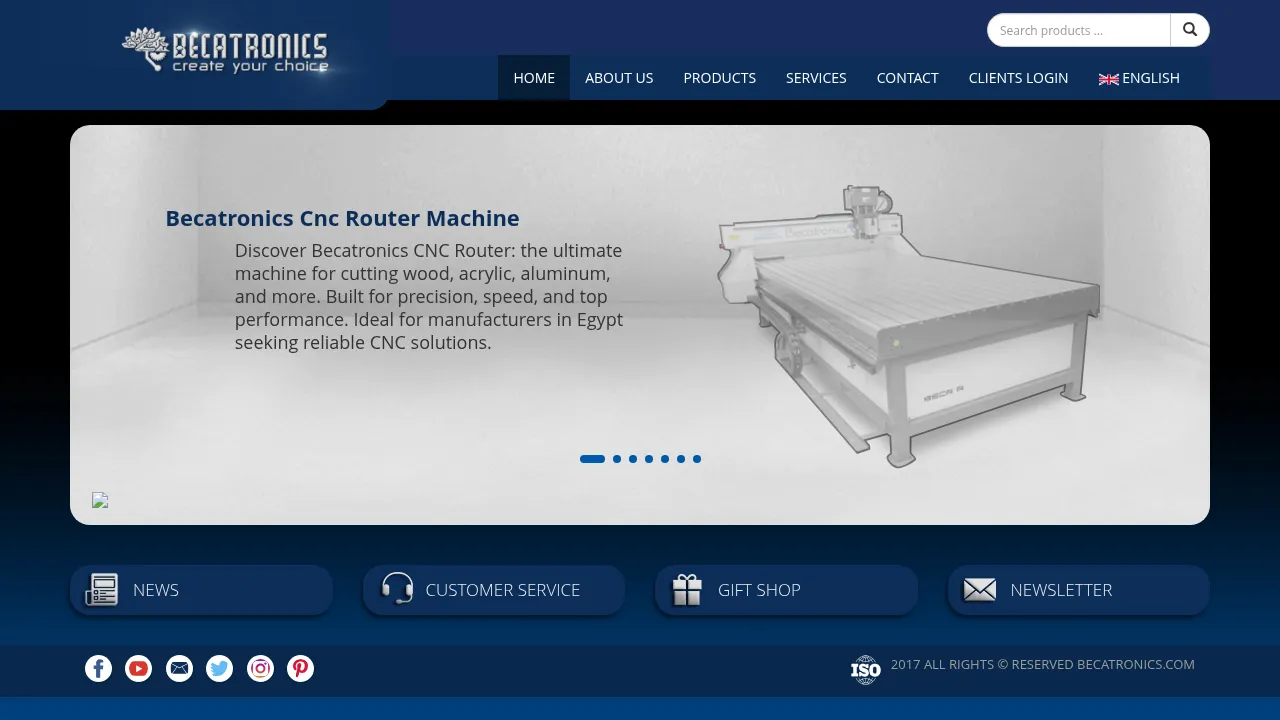Open the Gift Shop button
1280x720 pixels.
point(786,590)
